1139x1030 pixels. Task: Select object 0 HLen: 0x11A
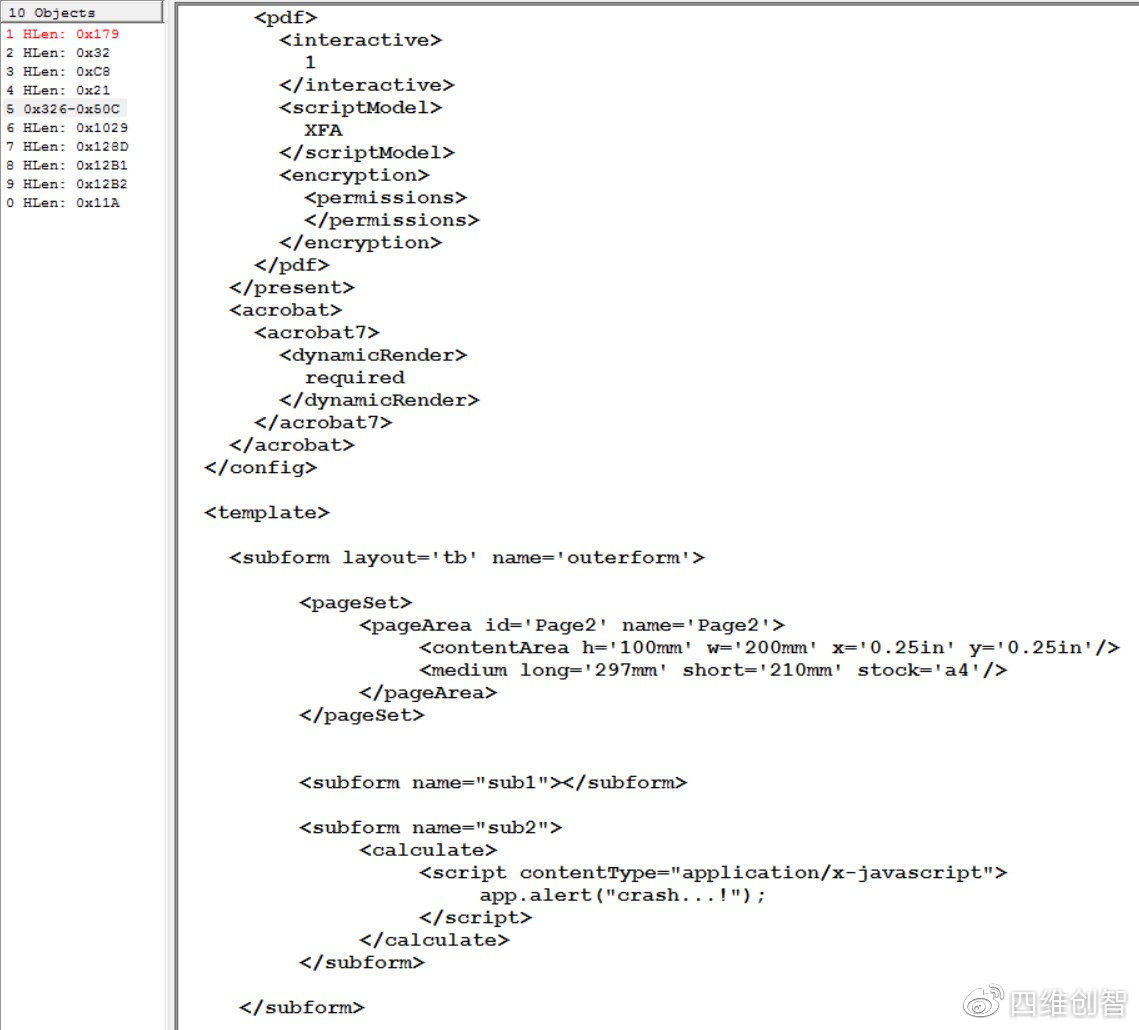[62, 204]
